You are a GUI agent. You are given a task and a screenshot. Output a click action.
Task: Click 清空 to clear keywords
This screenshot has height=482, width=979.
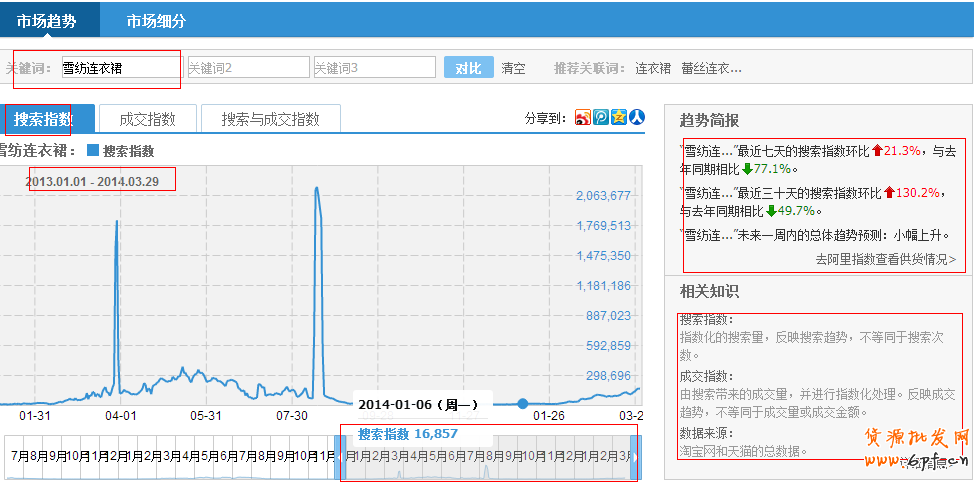(513, 68)
